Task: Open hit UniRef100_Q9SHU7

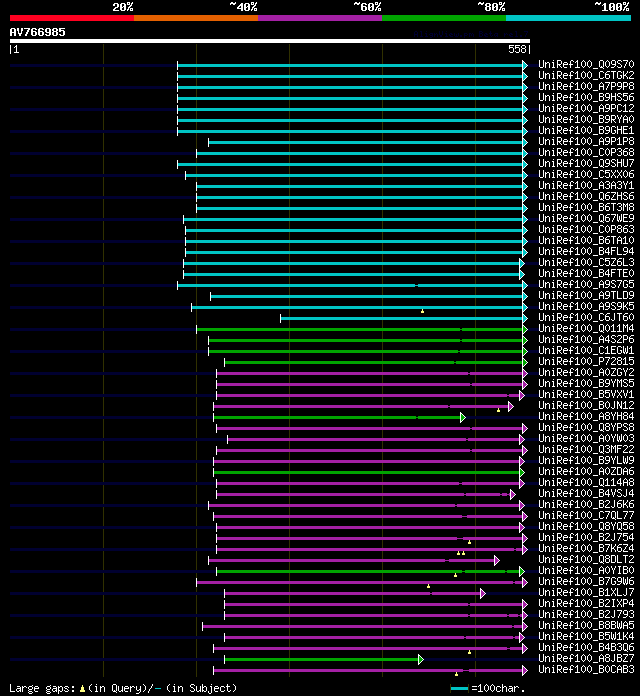Action: [586, 164]
